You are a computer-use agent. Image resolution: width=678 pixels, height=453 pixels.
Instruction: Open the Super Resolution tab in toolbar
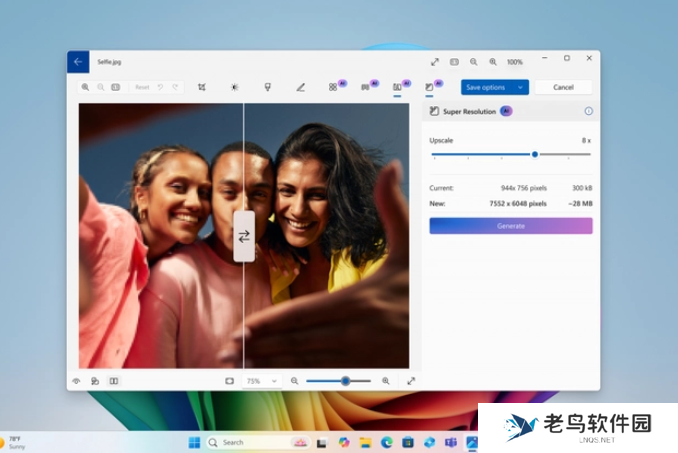(430, 87)
